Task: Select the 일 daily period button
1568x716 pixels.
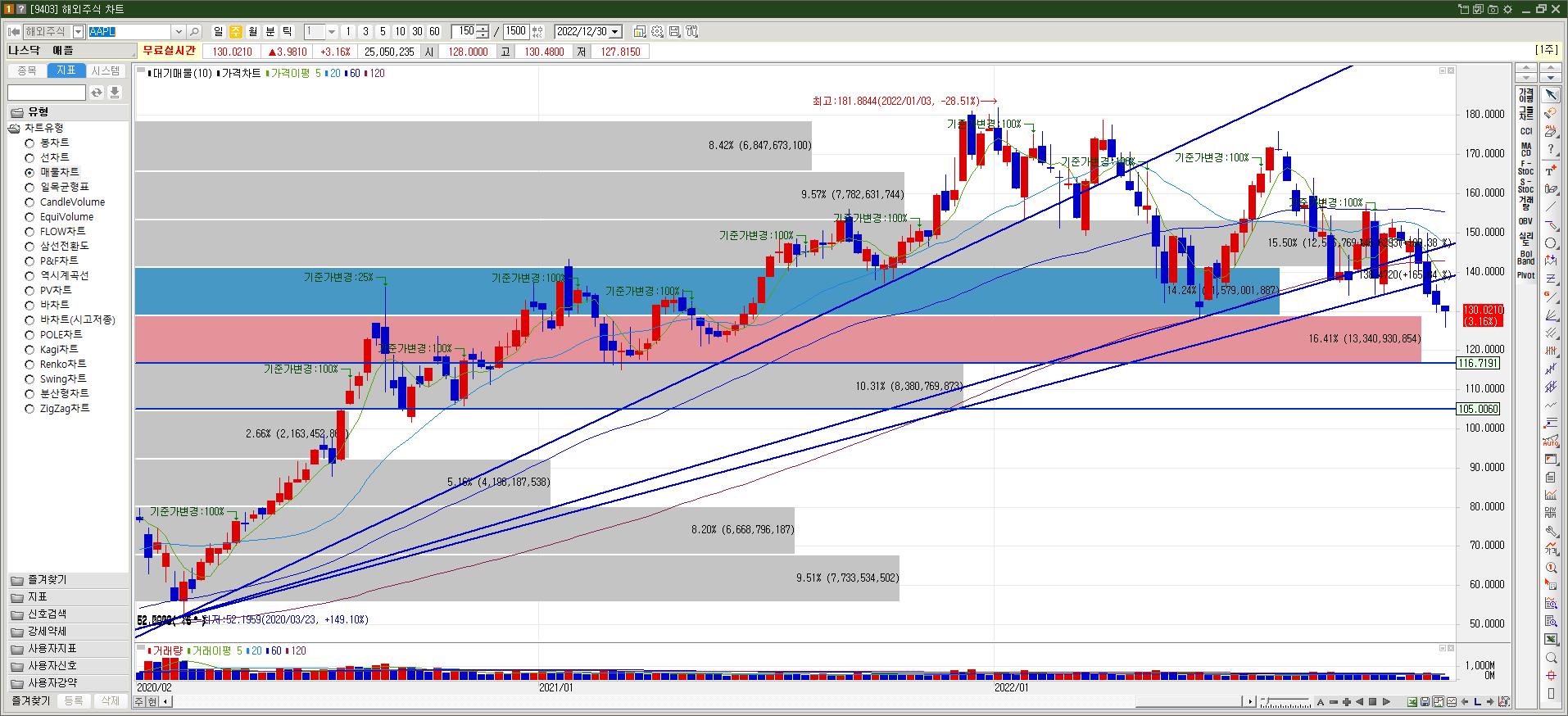Action: coord(218,32)
